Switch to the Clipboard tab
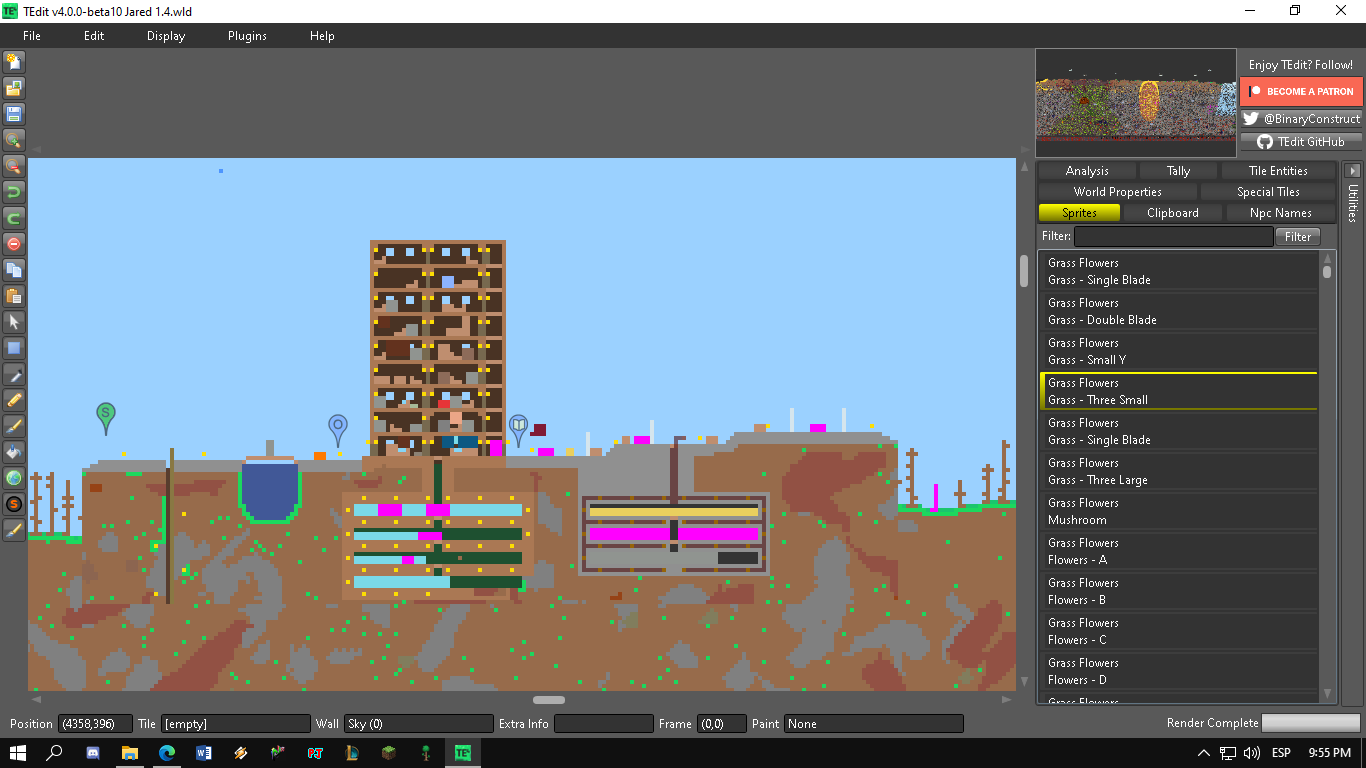This screenshot has width=1366, height=768. (1172, 212)
